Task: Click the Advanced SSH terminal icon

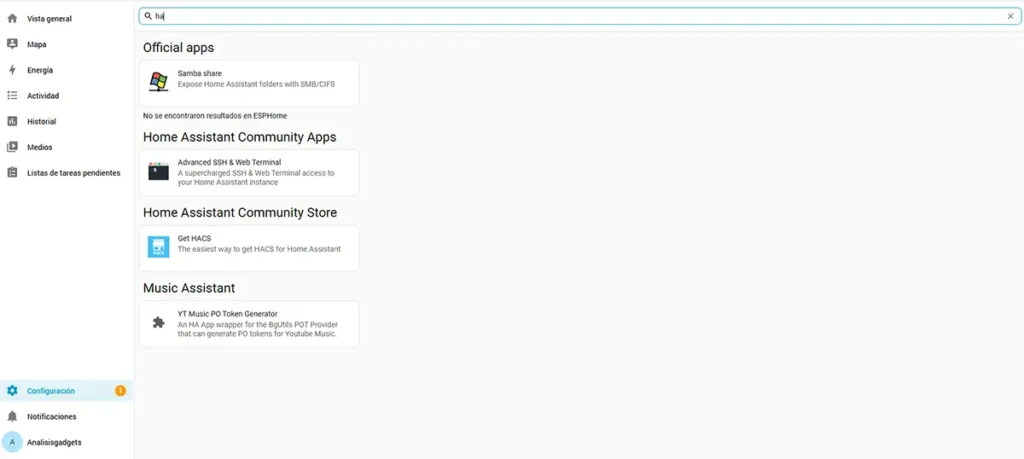Action: (x=158, y=172)
